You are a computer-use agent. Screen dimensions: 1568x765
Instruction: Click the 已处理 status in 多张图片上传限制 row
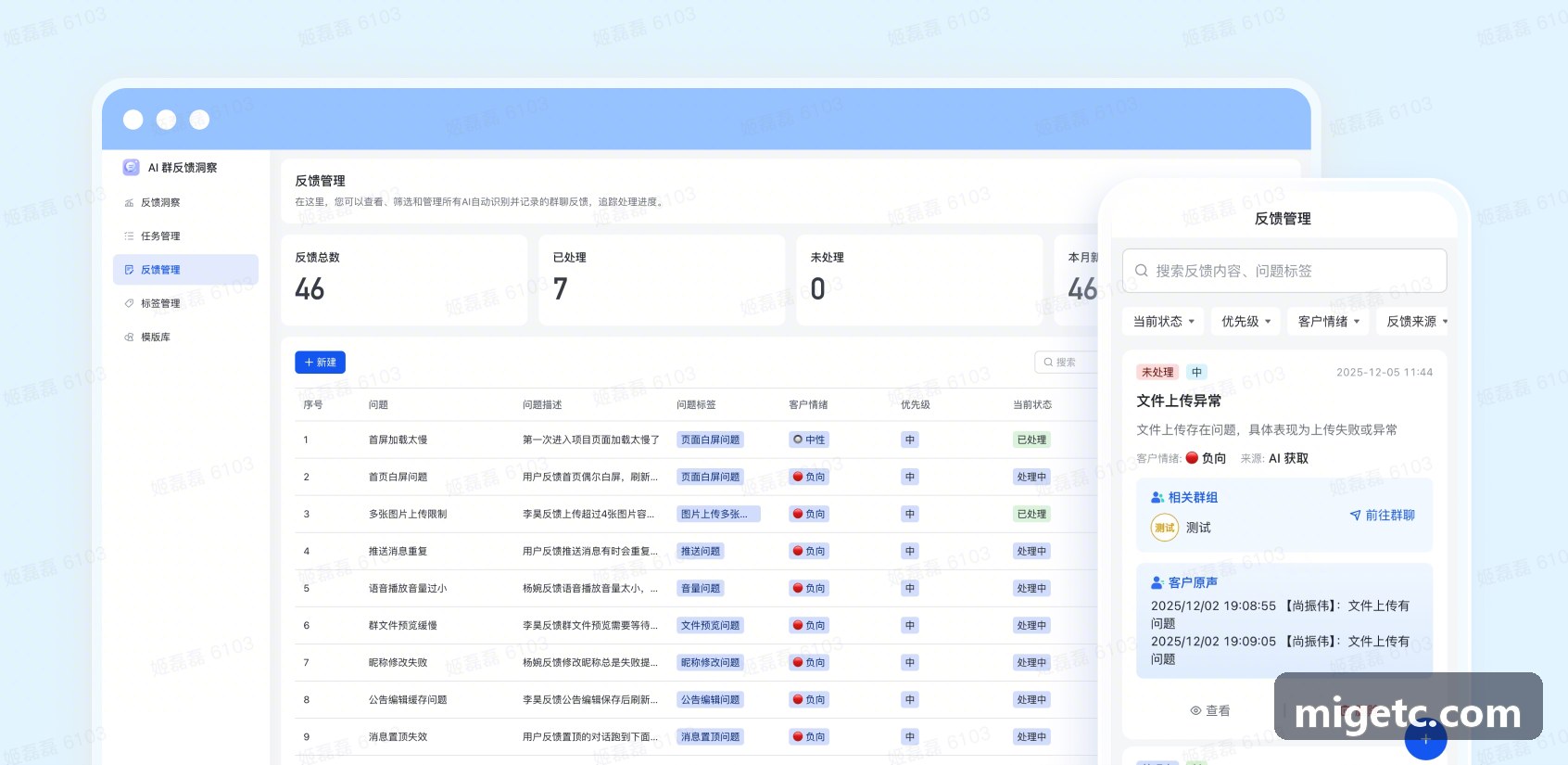[1031, 514]
